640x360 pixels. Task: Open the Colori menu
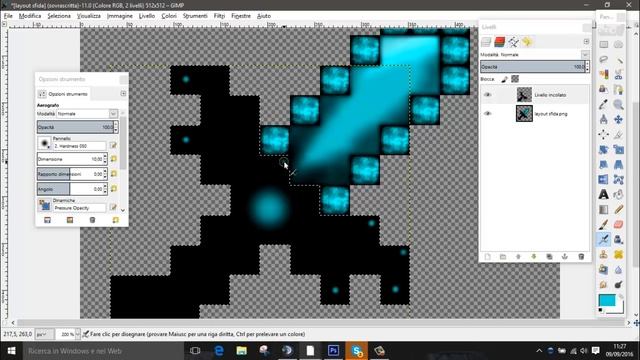[x=169, y=16]
